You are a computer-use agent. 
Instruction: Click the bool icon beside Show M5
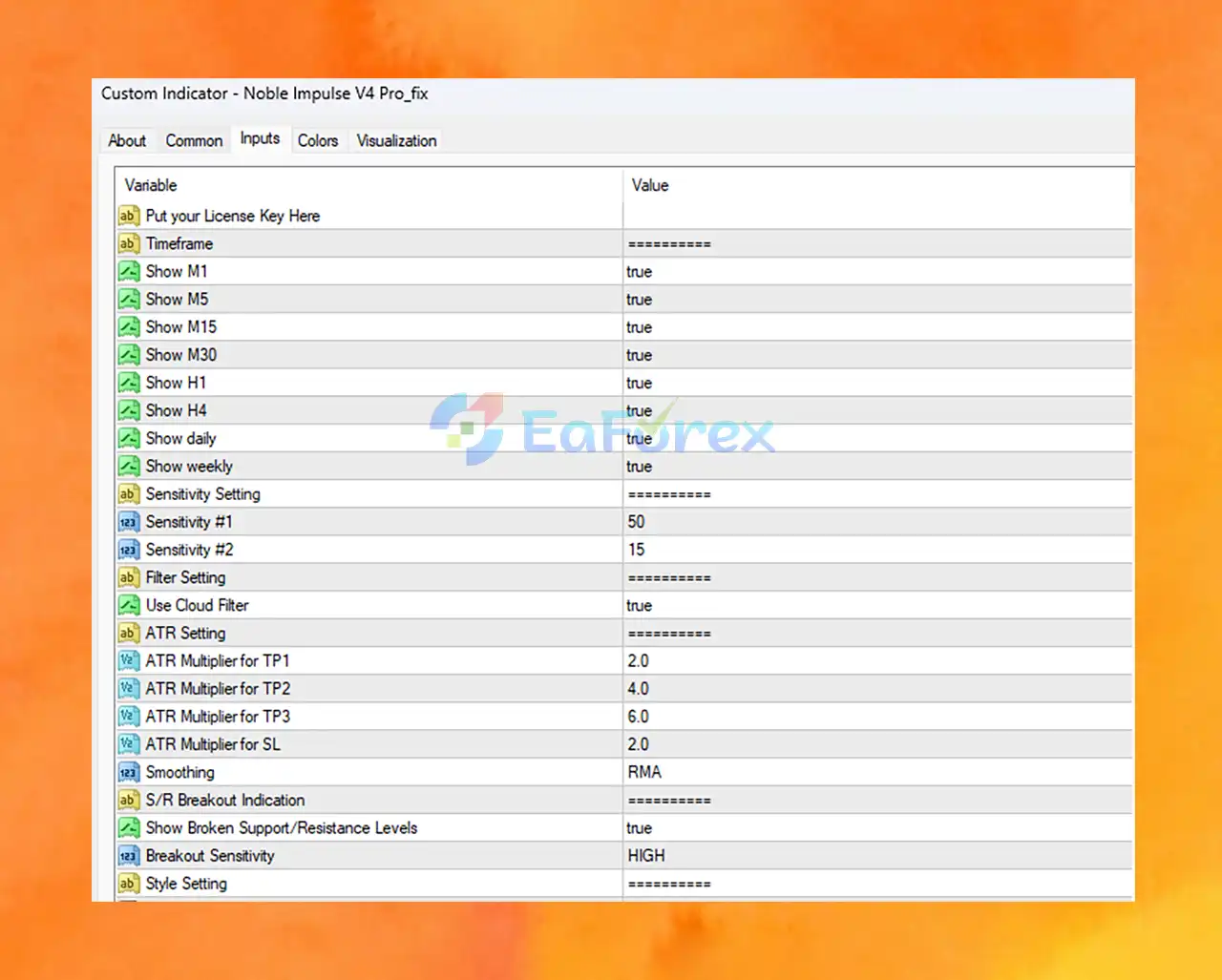[129, 299]
